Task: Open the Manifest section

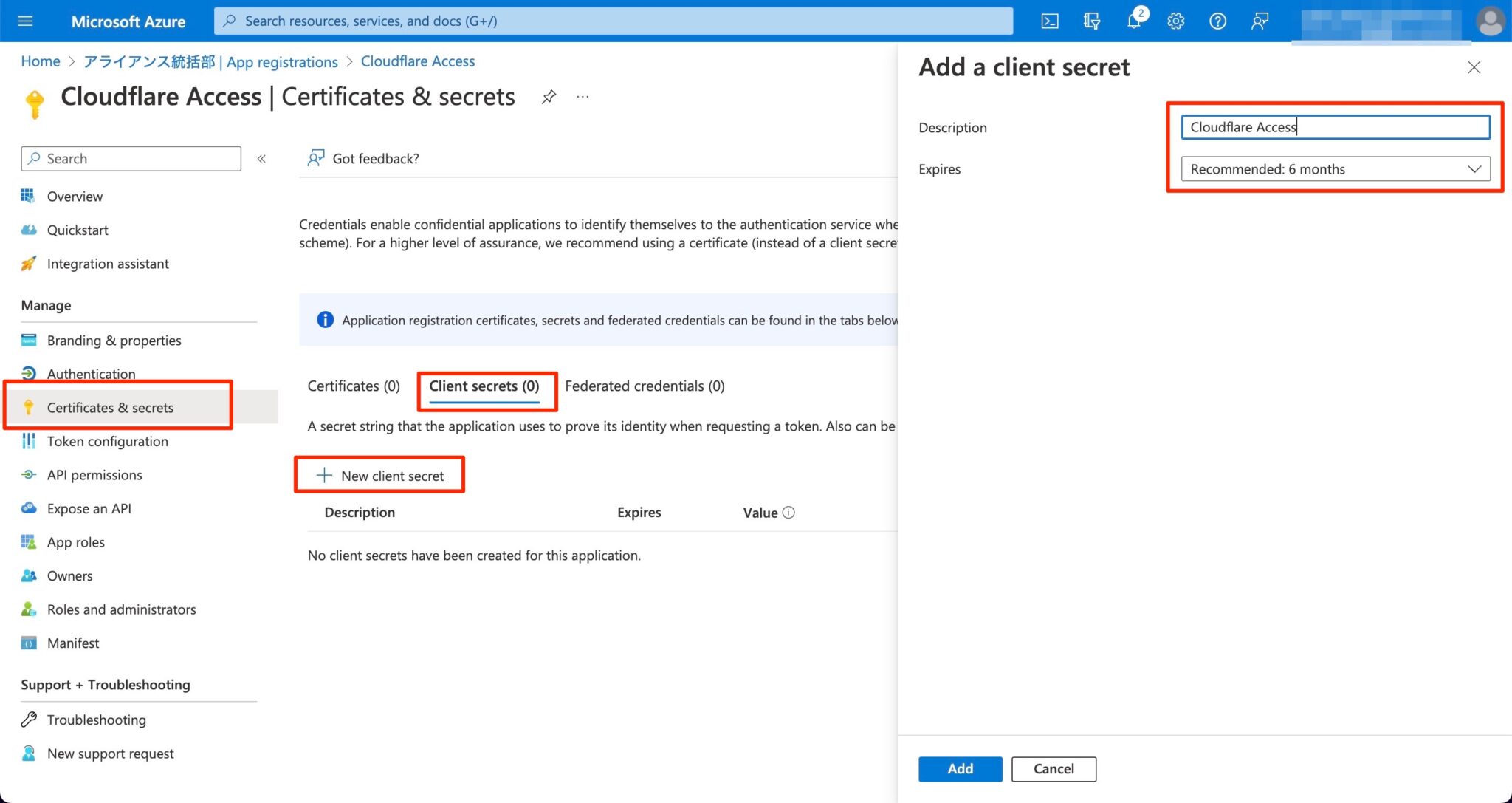Action: [x=72, y=643]
